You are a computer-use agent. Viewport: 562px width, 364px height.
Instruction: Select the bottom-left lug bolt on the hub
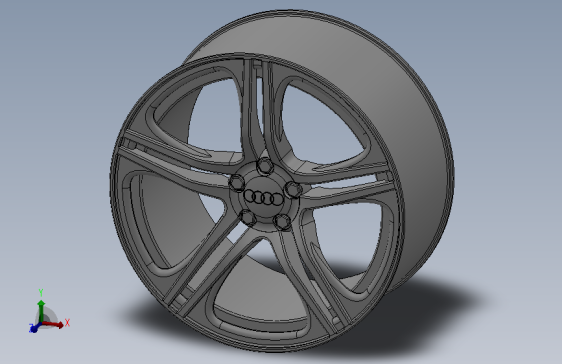tap(247, 217)
